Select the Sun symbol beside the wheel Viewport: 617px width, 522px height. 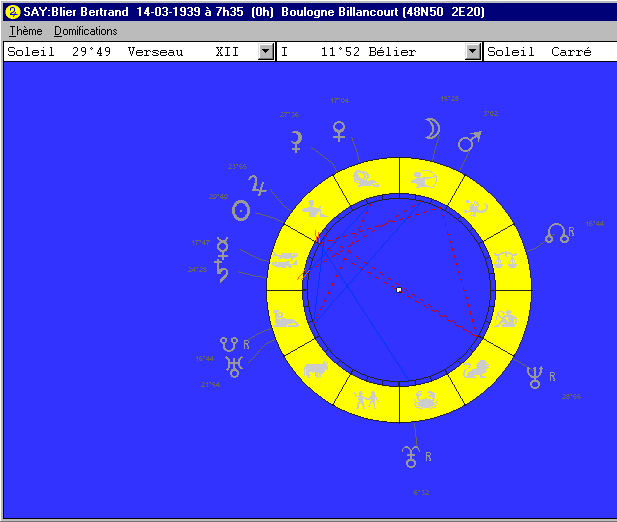[x=241, y=210]
